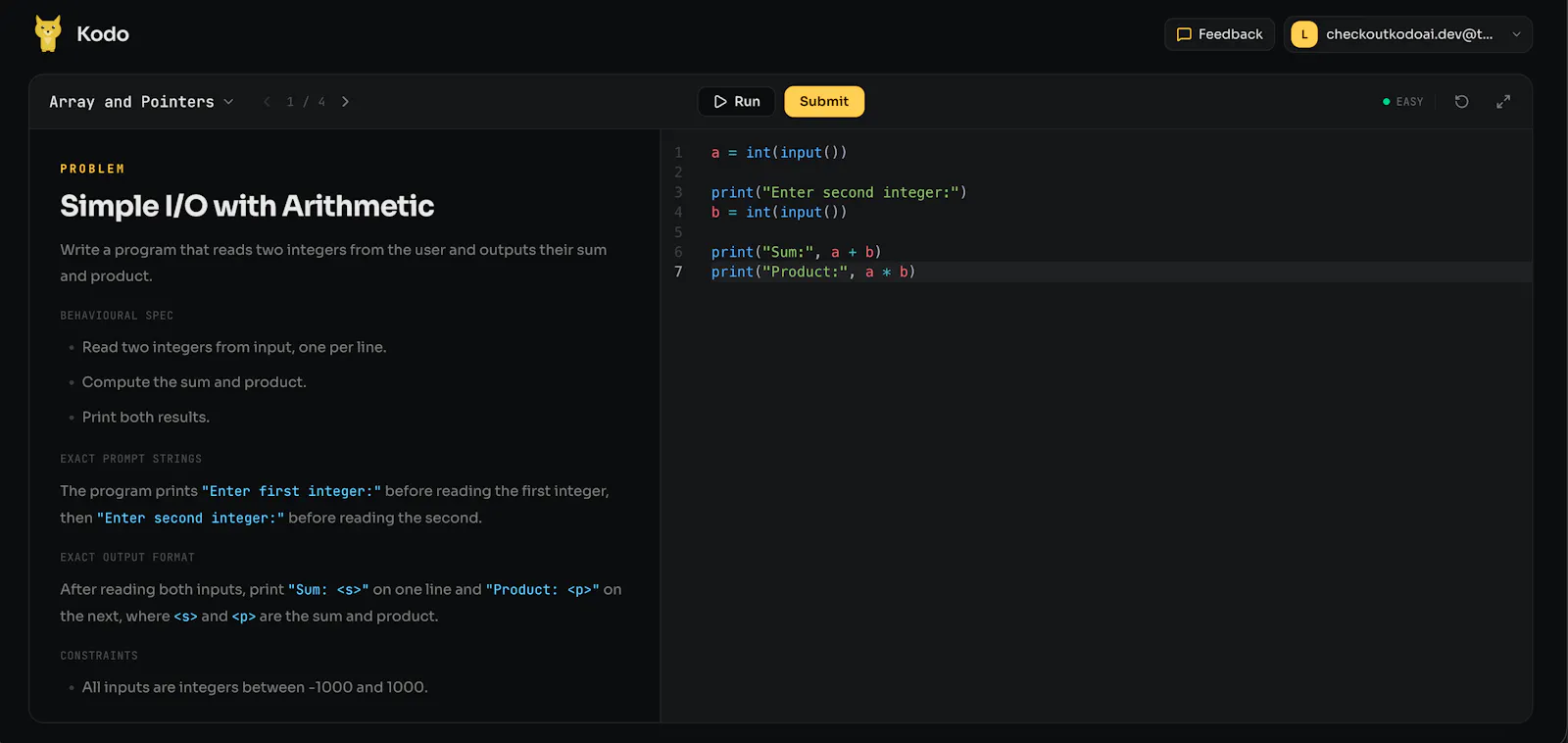This screenshot has height=743, width=1568.
Task: Click the "Enter second integer:" string in the problem description
Action: [190, 518]
